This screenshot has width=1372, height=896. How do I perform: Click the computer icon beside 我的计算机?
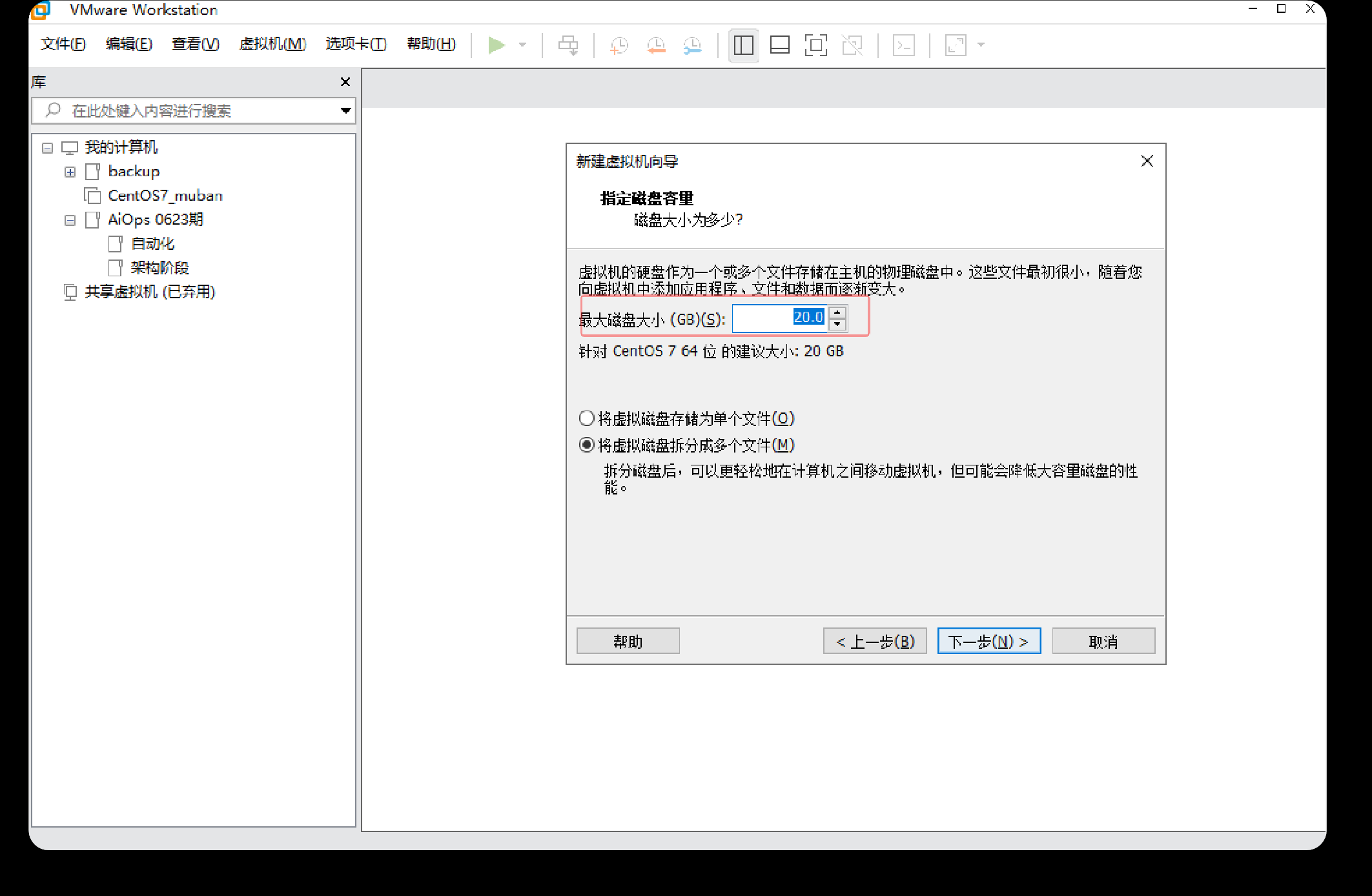tap(70, 148)
